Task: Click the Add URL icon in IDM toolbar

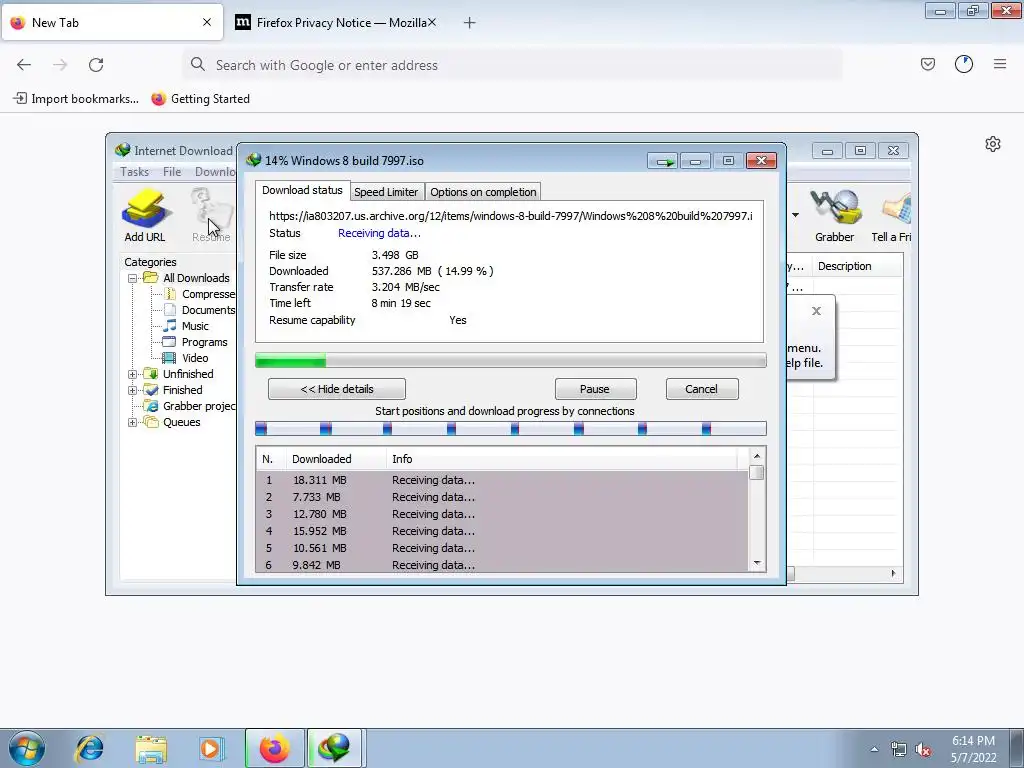Action: [x=144, y=216]
